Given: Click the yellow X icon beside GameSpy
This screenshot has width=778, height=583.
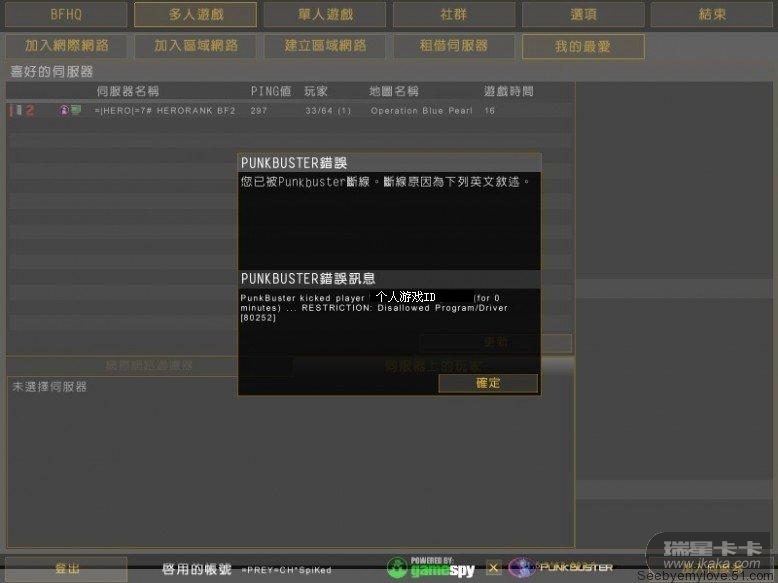Looking at the screenshot, I should tap(493, 567).
